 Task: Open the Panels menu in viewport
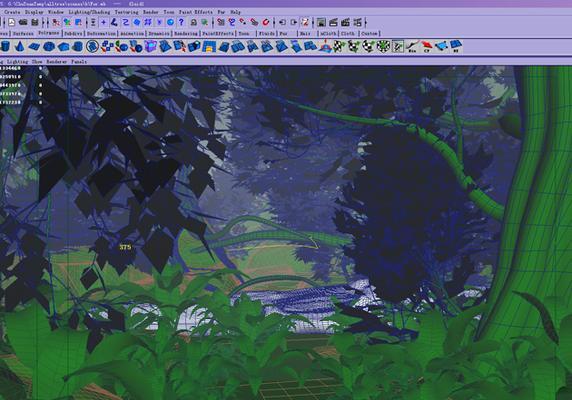click(x=79, y=62)
